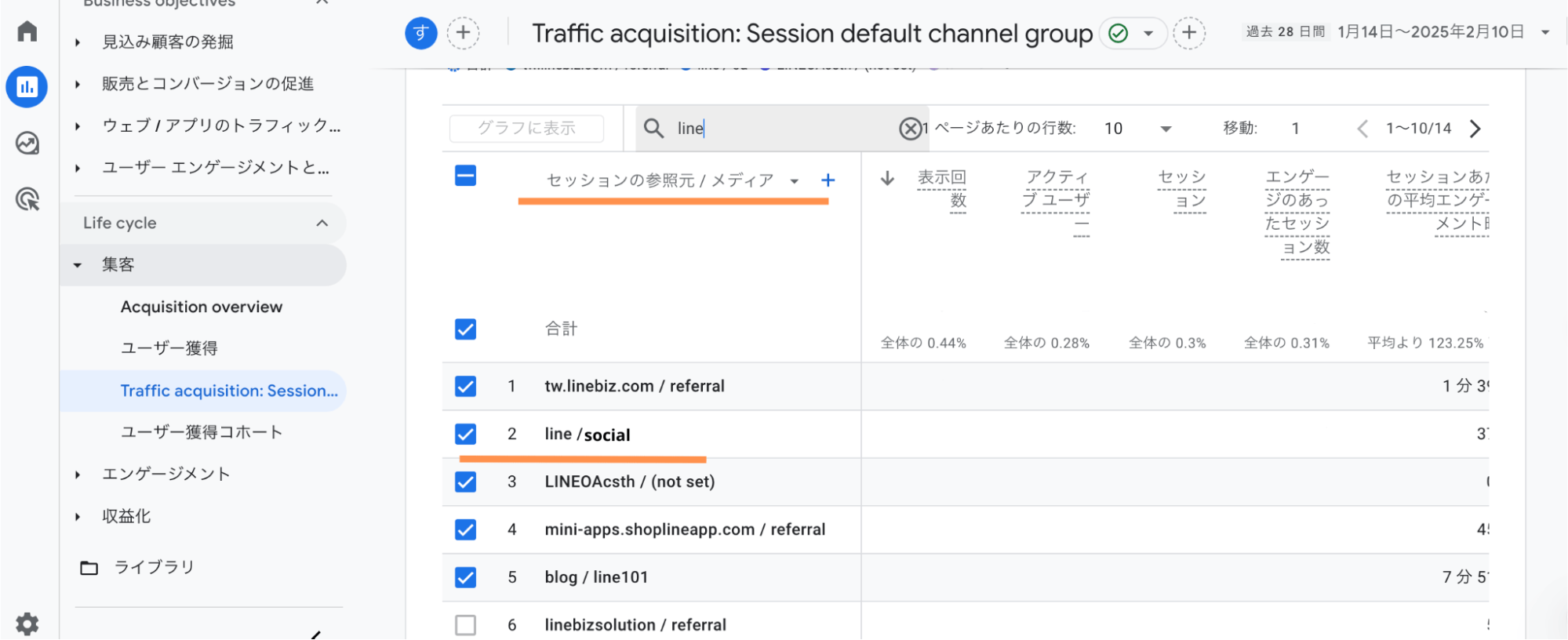1568x640 pixels.
Task: Open ユーザー獲得コホート report
Action: [202, 432]
